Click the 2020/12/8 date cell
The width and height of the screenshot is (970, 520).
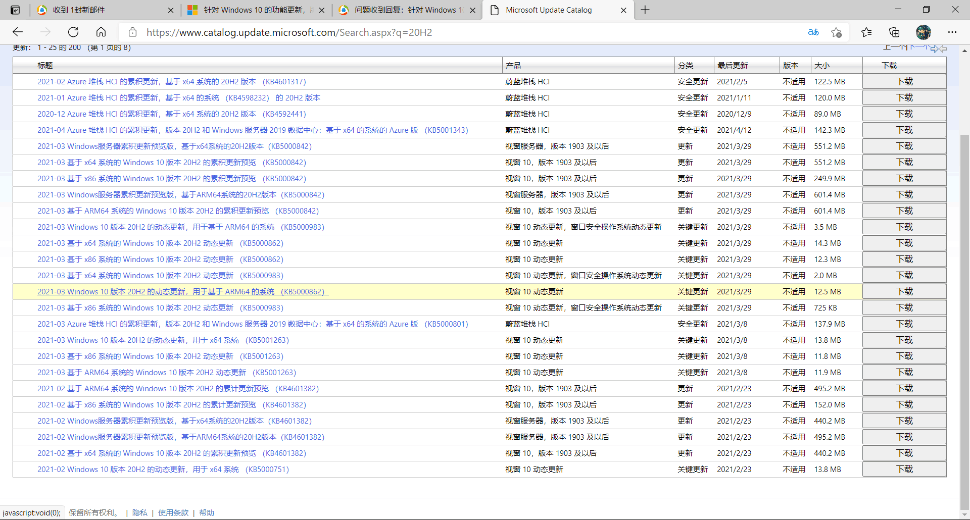(734, 114)
